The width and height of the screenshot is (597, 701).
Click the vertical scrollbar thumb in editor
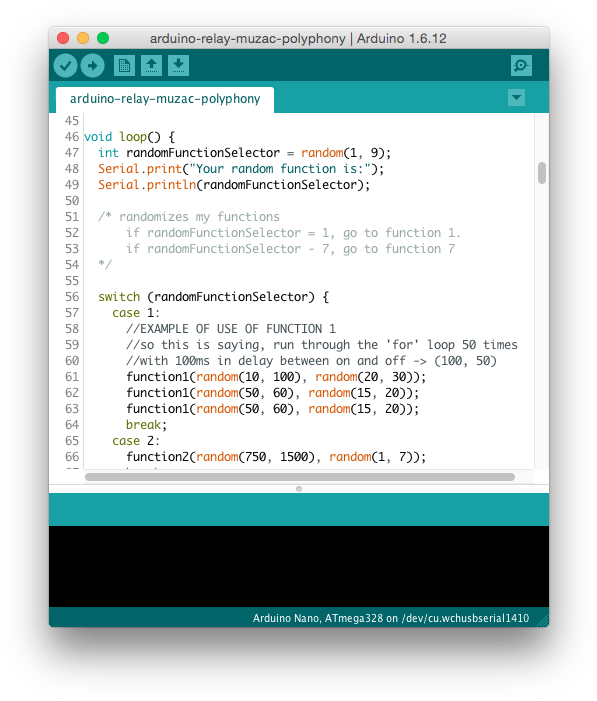click(542, 173)
